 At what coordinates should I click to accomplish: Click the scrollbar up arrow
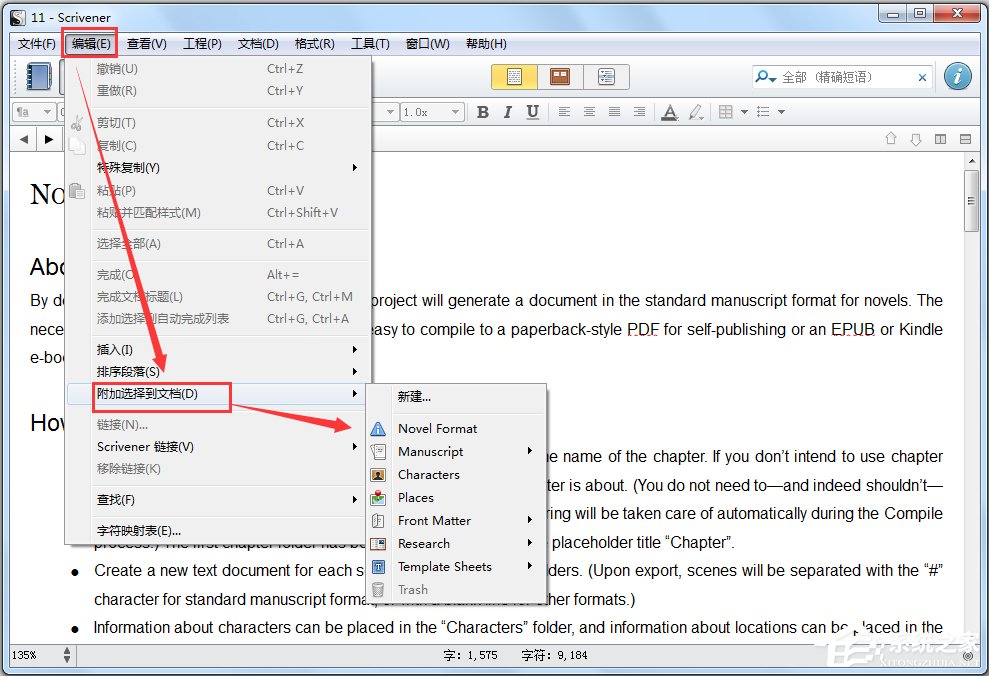click(x=971, y=162)
